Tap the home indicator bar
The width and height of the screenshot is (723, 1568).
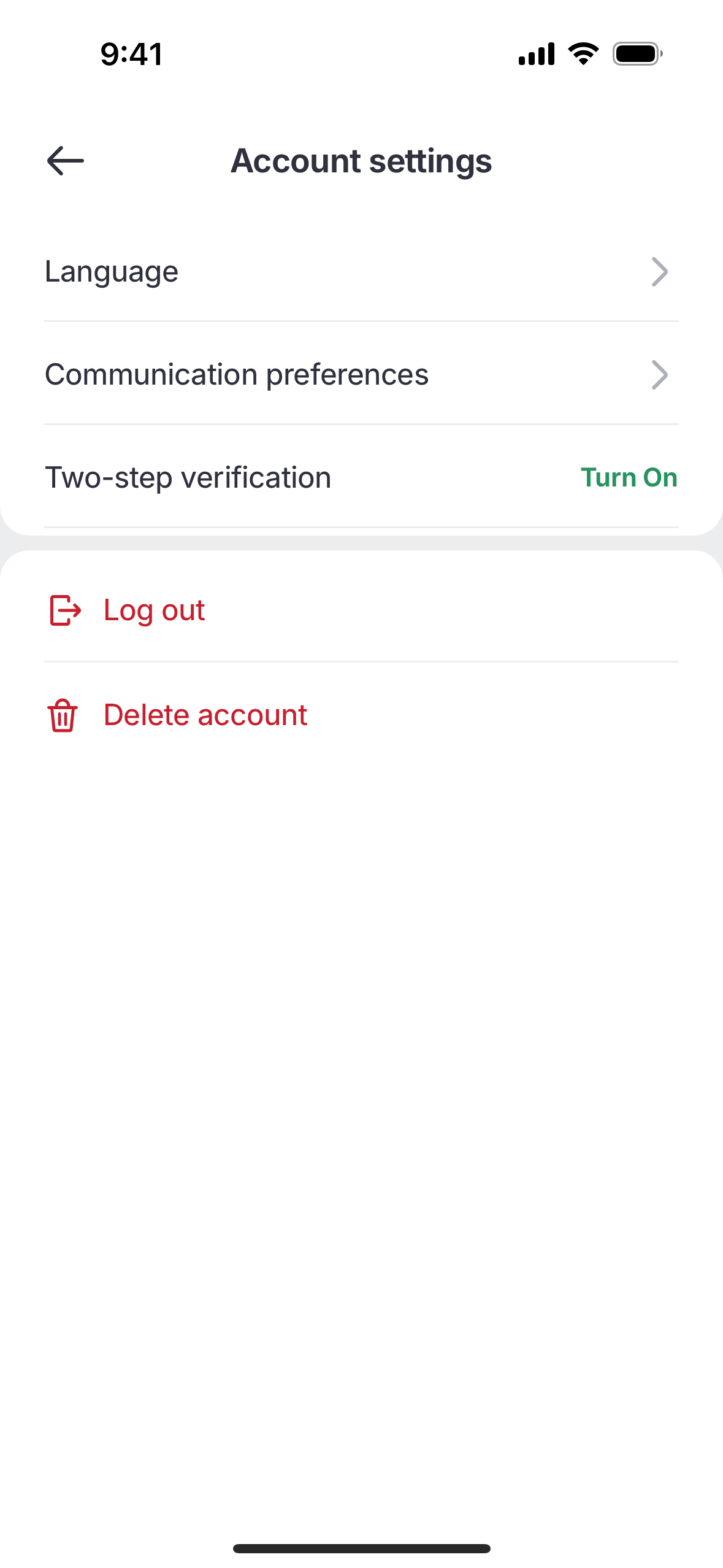click(361, 1548)
